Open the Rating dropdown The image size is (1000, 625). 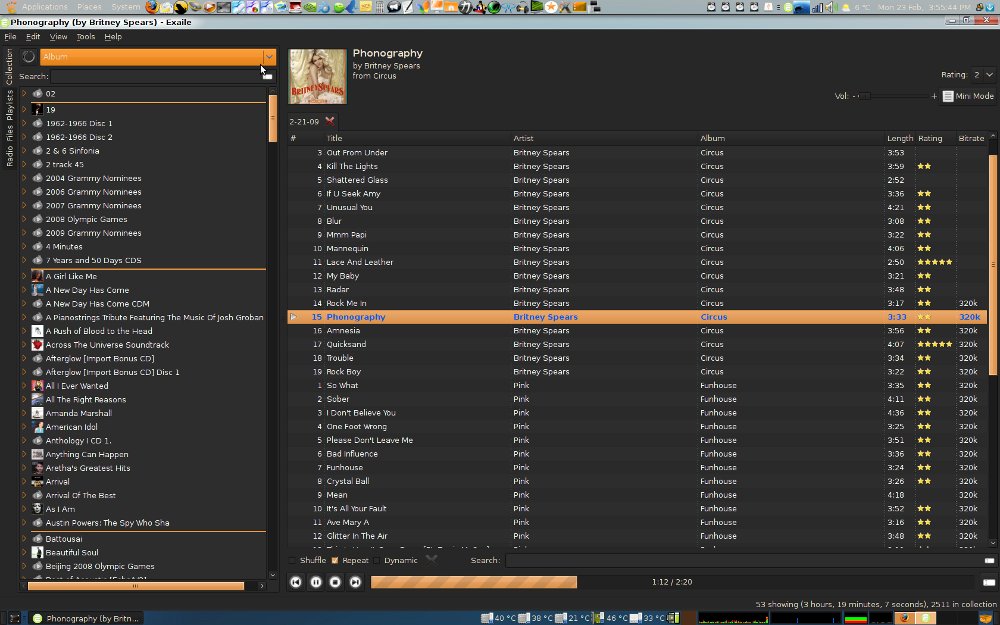983,75
